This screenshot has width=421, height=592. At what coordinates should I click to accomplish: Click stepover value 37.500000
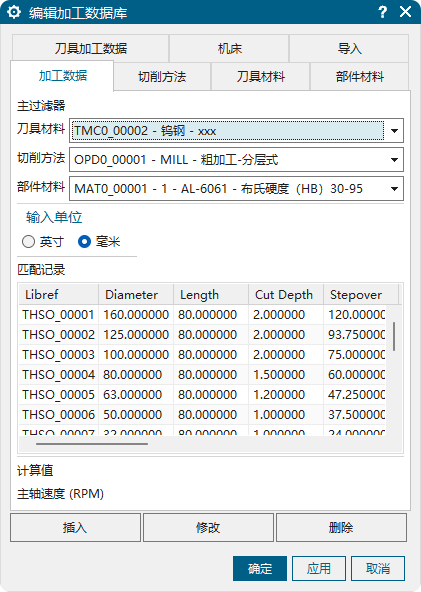357,415
